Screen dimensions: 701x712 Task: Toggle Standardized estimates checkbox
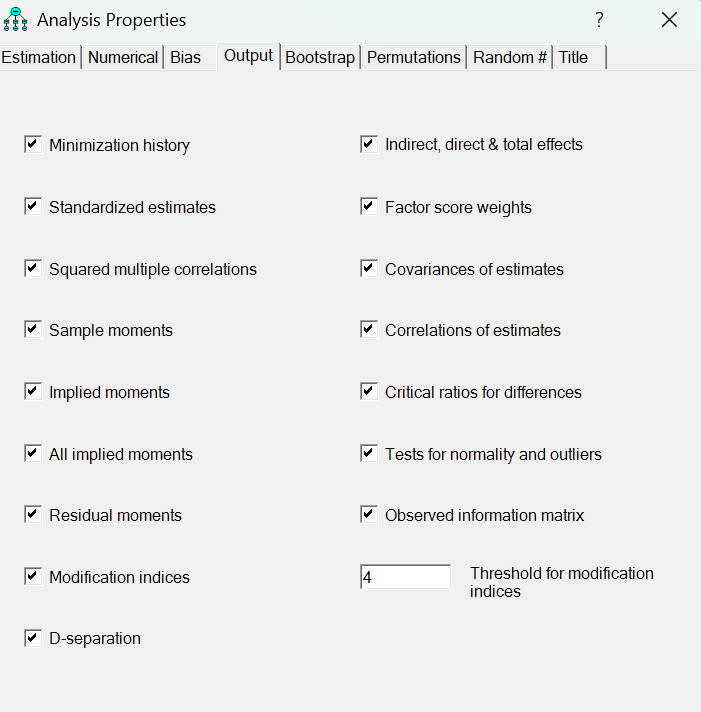click(33, 207)
